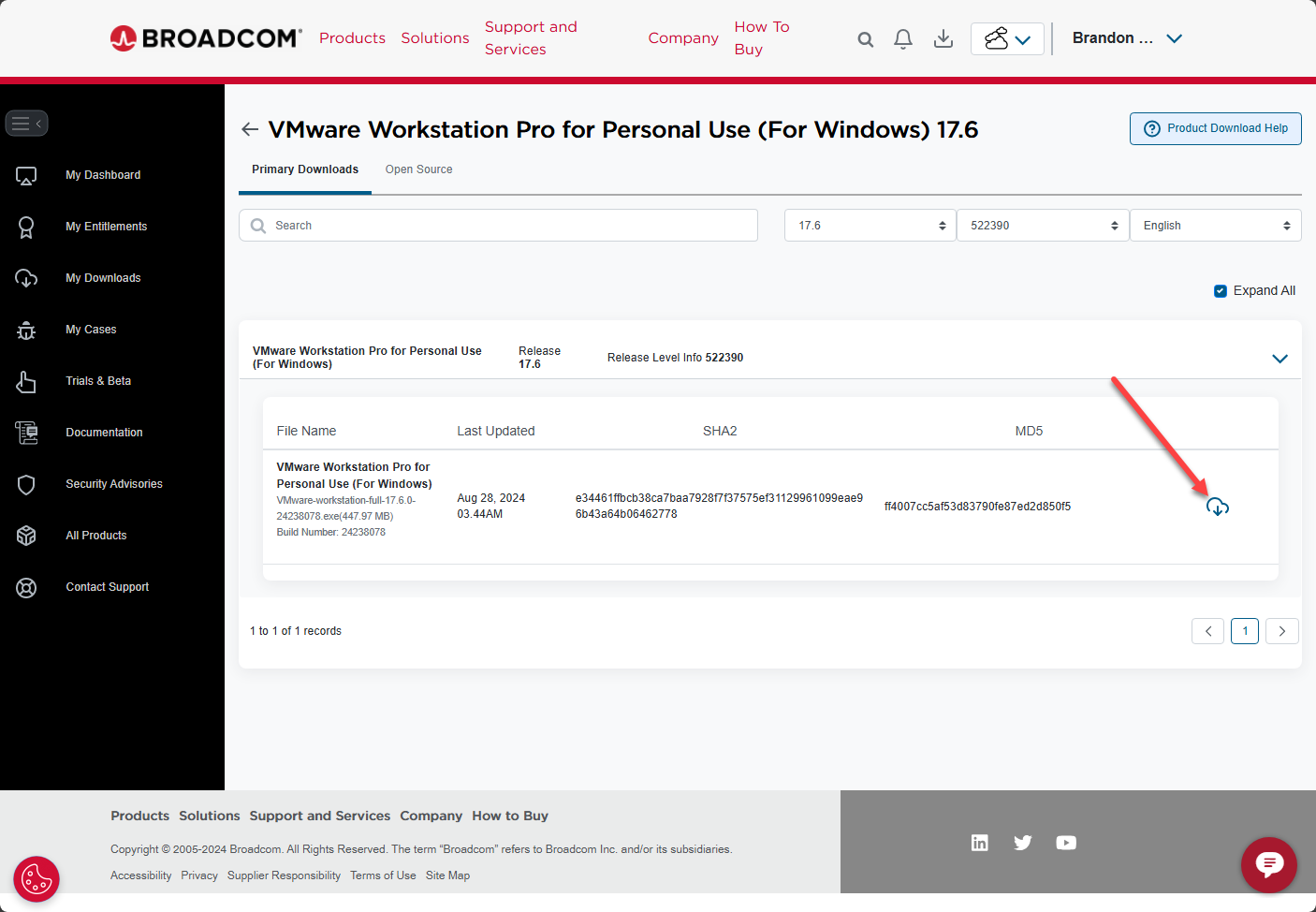The width and height of the screenshot is (1316, 912).
Task: Open the Privacy footer link
Action: [199, 875]
